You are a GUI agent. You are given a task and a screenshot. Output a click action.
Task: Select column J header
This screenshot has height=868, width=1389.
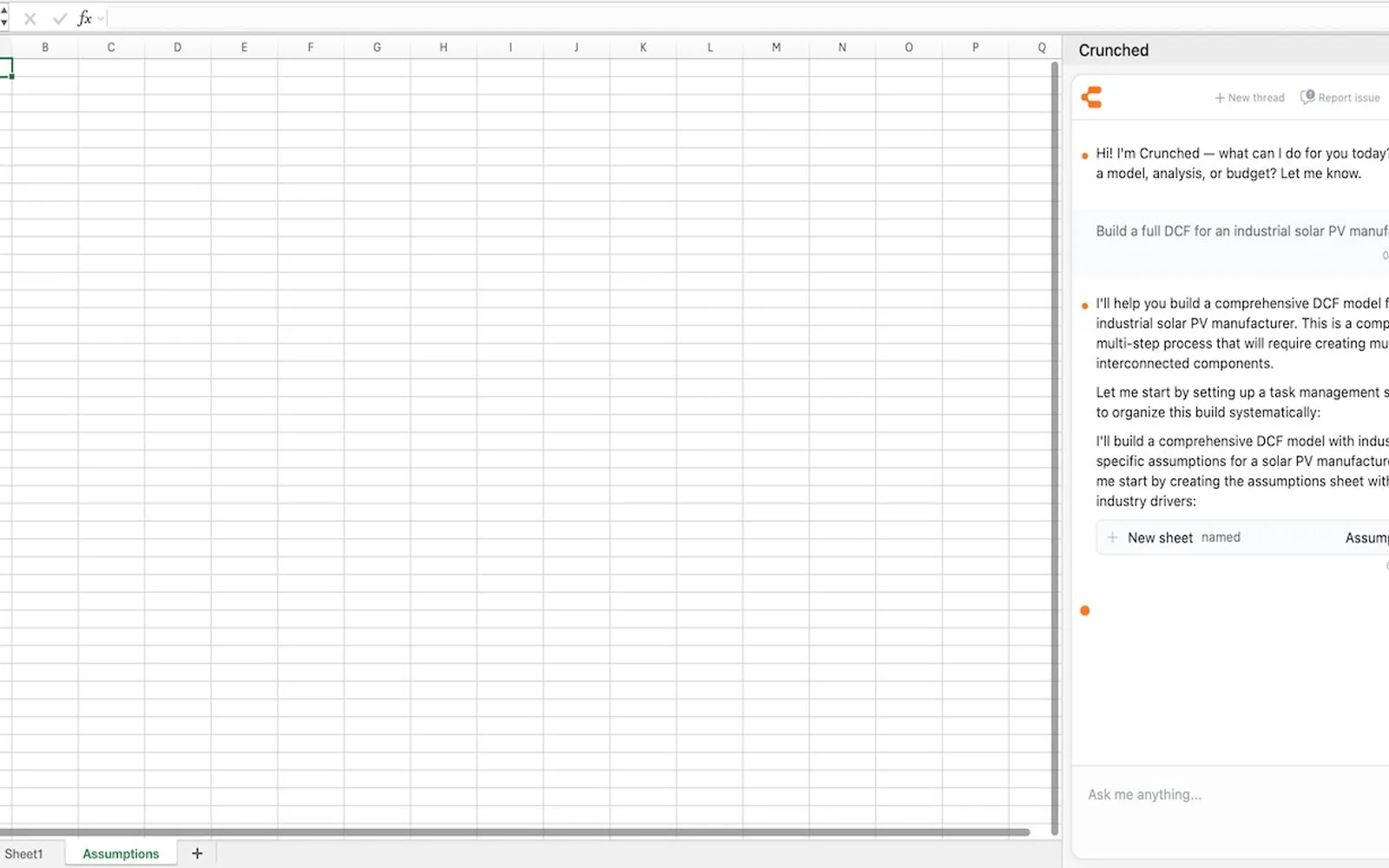pyautogui.click(x=576, y=48)
